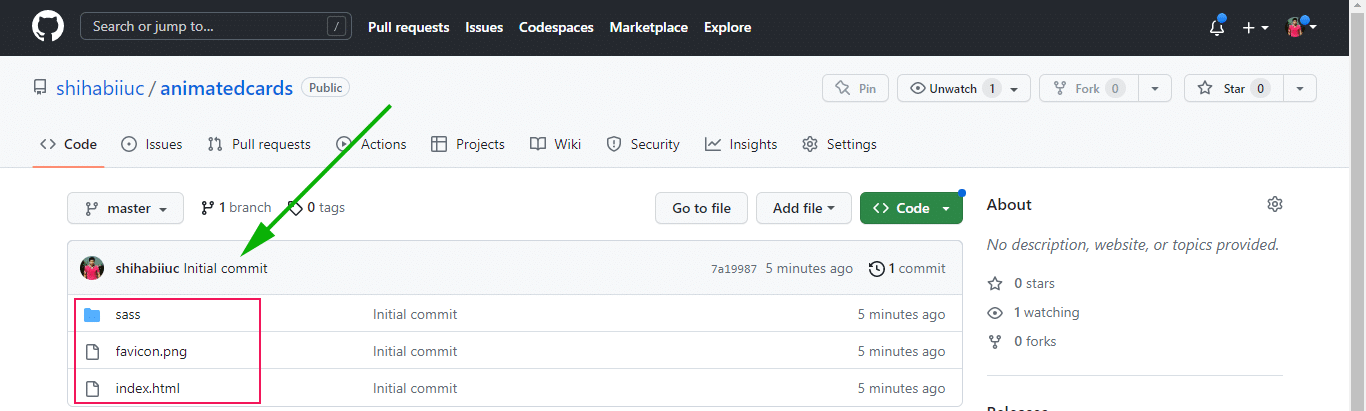Open the latest Initial commit message
Viewport: 1366px width, 411px height.
pos(226,268)
